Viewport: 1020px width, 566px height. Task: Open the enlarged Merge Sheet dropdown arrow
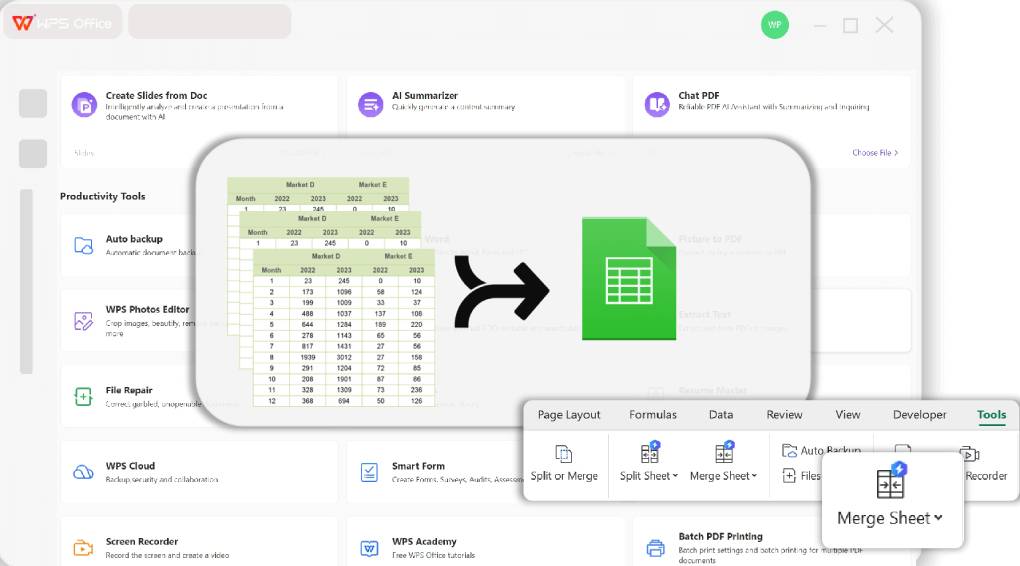point(938,518)
